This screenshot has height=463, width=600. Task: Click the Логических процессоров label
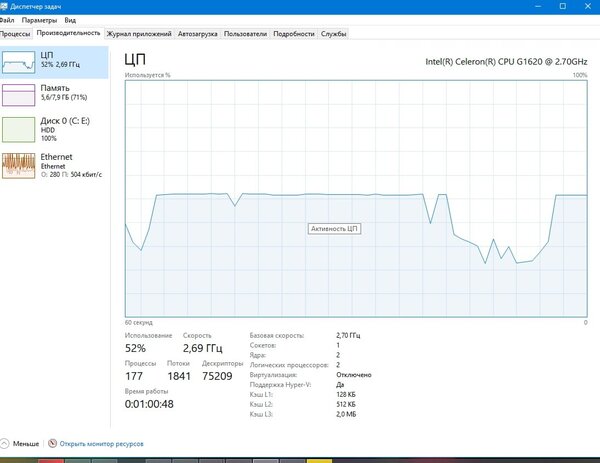(x=289, y=365)
